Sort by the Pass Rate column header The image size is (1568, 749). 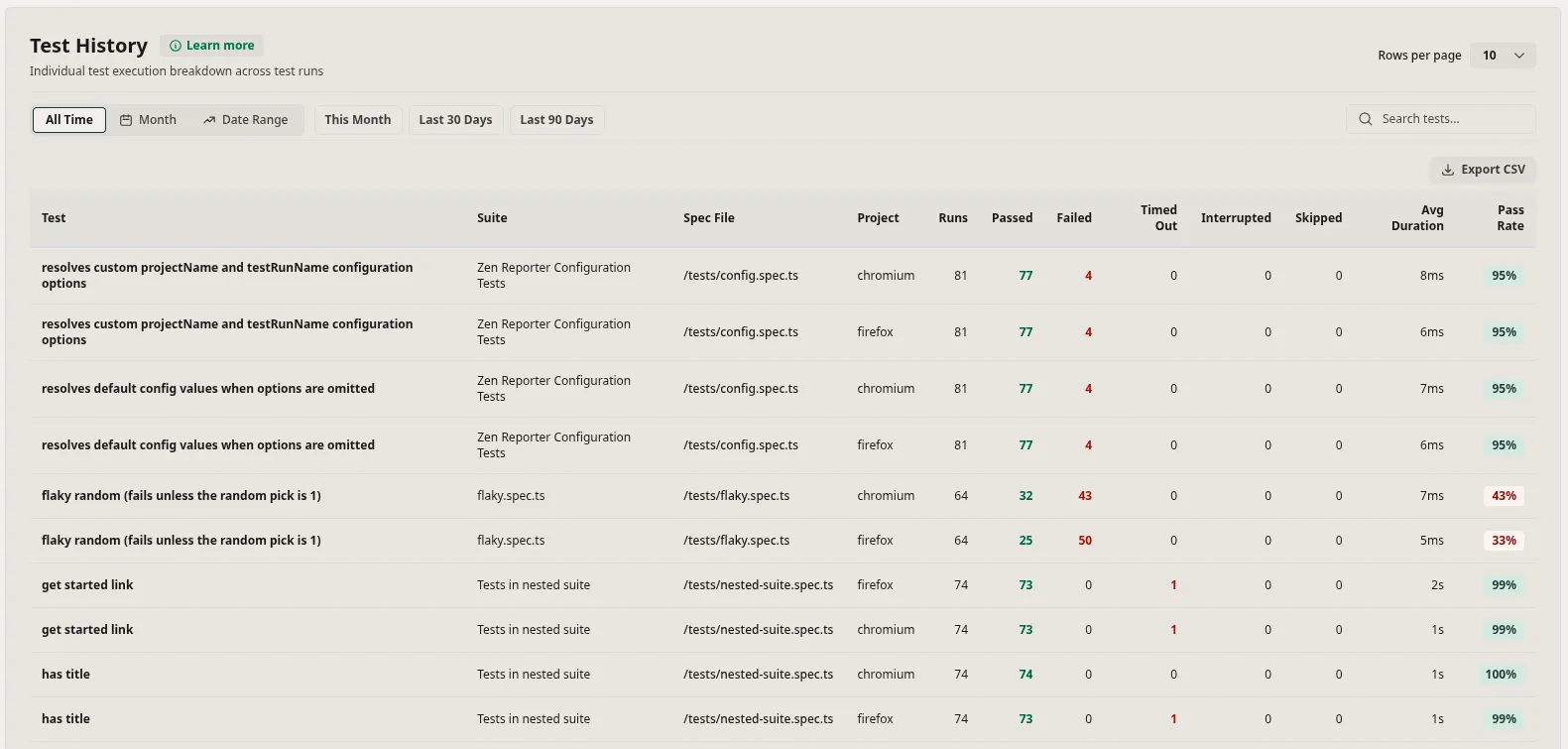pos(1510,218)
